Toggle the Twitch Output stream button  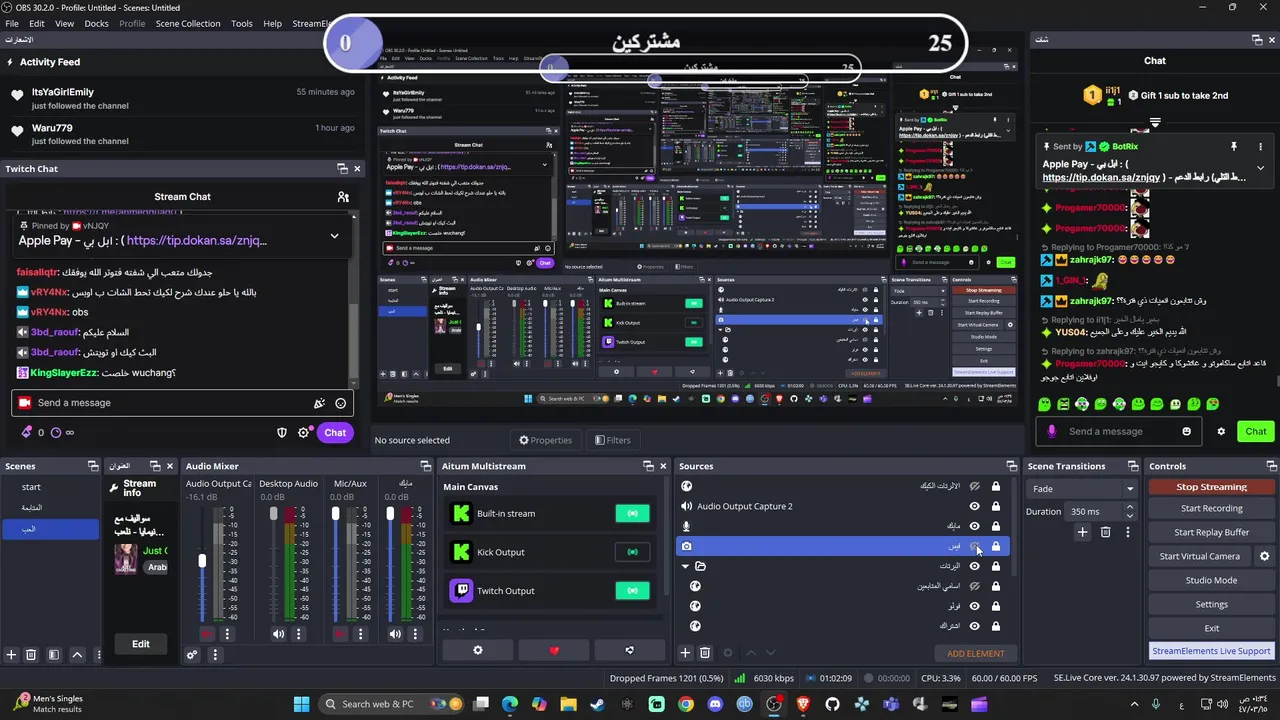pyautogui.click(x=632, y=591)
